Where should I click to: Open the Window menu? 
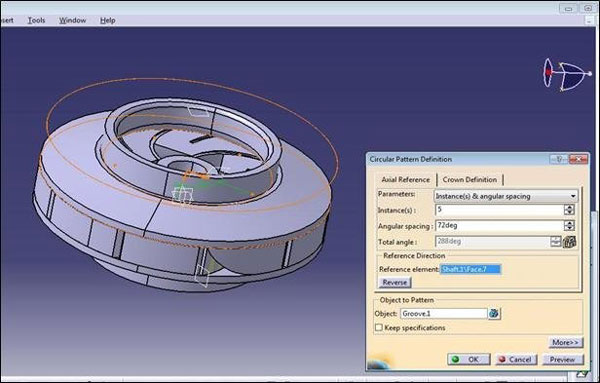pos(72,20)
